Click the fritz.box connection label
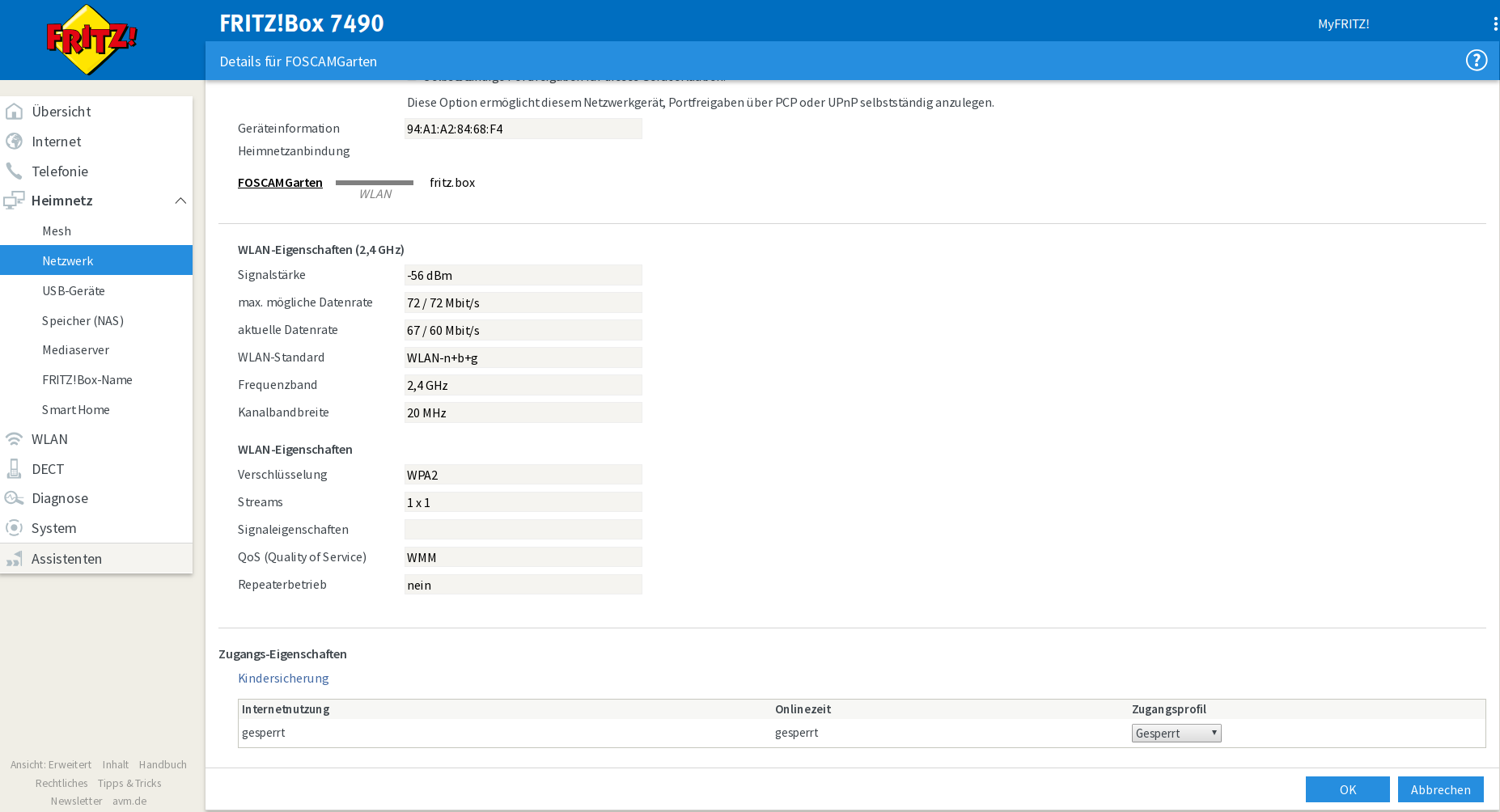 click(452, 183)
